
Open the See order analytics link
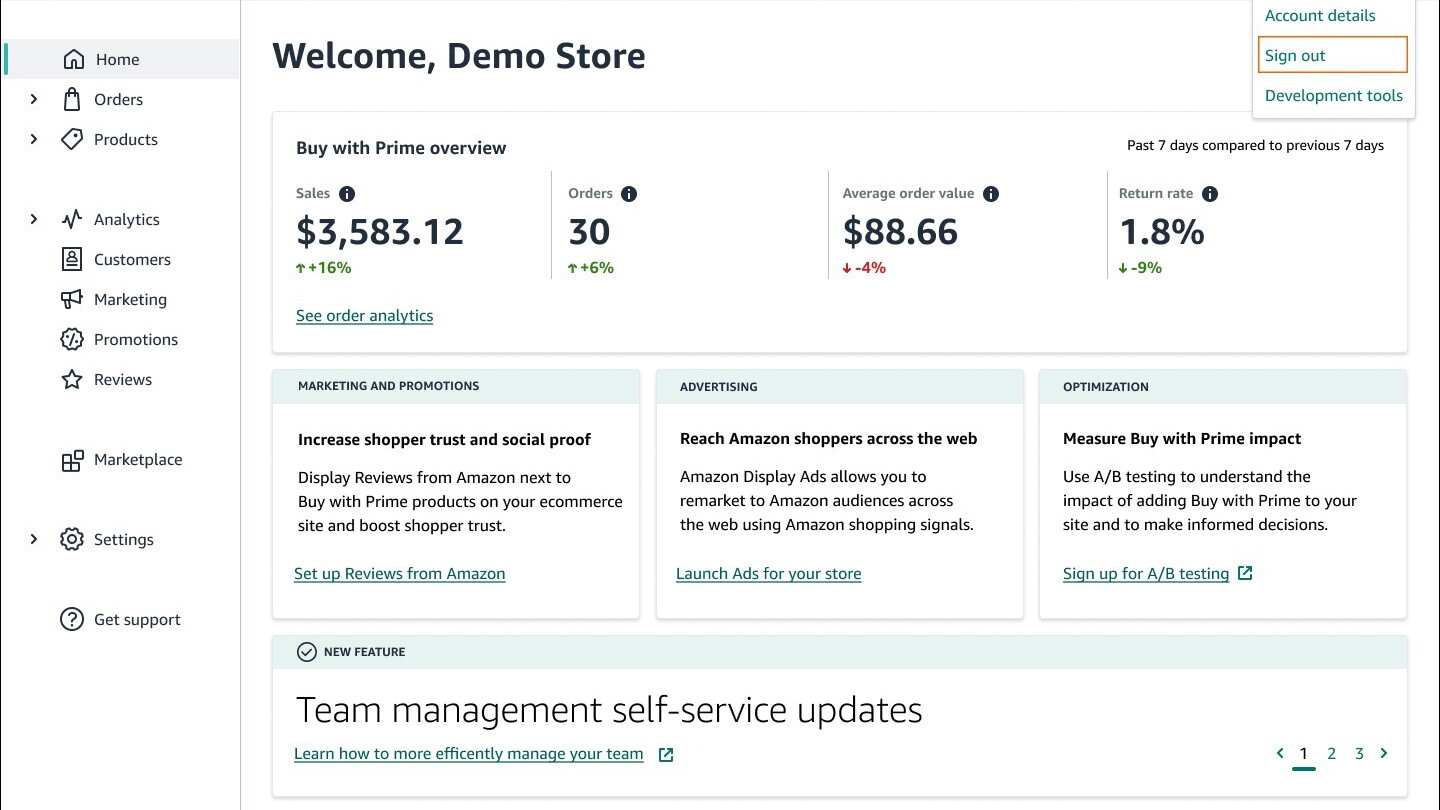click(365, 315)
